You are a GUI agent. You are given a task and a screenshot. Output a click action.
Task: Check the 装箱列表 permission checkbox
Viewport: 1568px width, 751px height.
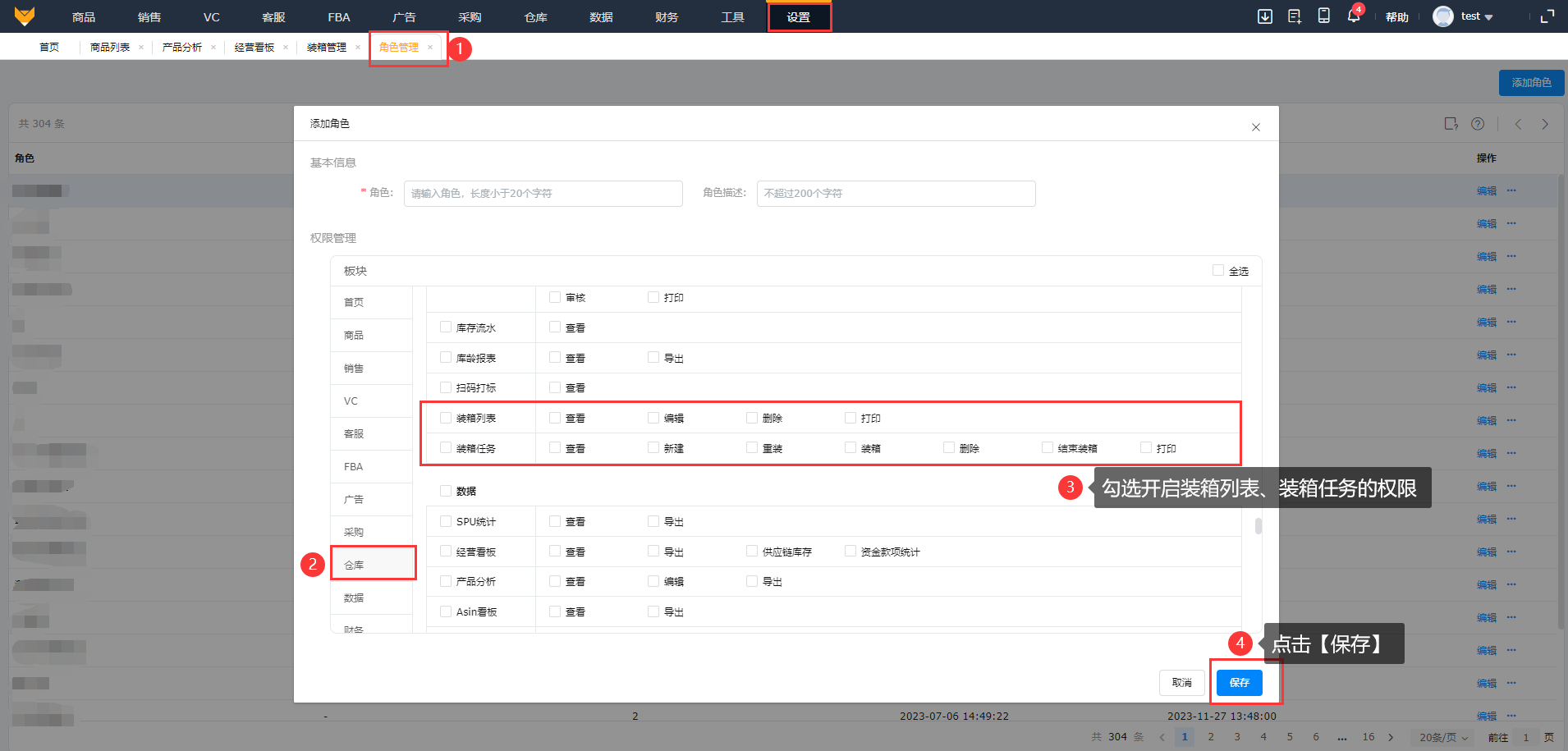[x=446, y=418]
